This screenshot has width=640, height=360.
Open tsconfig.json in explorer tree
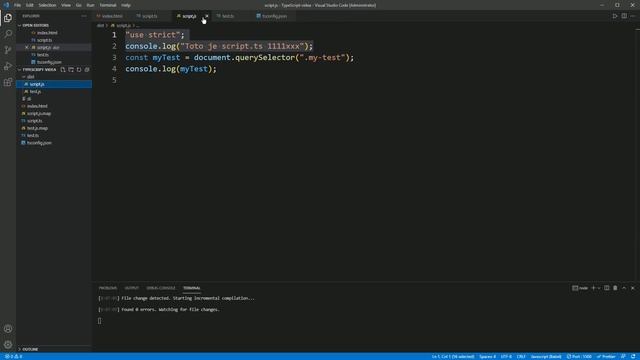click(54, 143)
